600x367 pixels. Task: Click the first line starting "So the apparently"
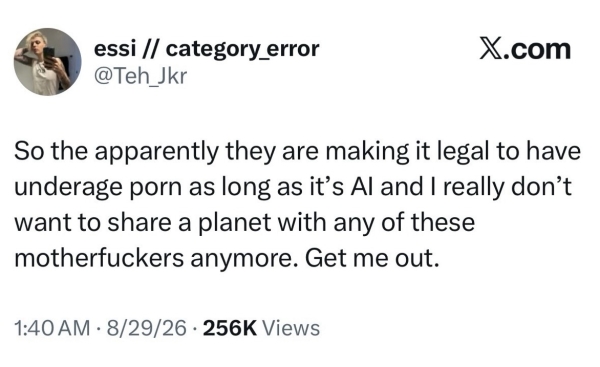coord(297,152)
